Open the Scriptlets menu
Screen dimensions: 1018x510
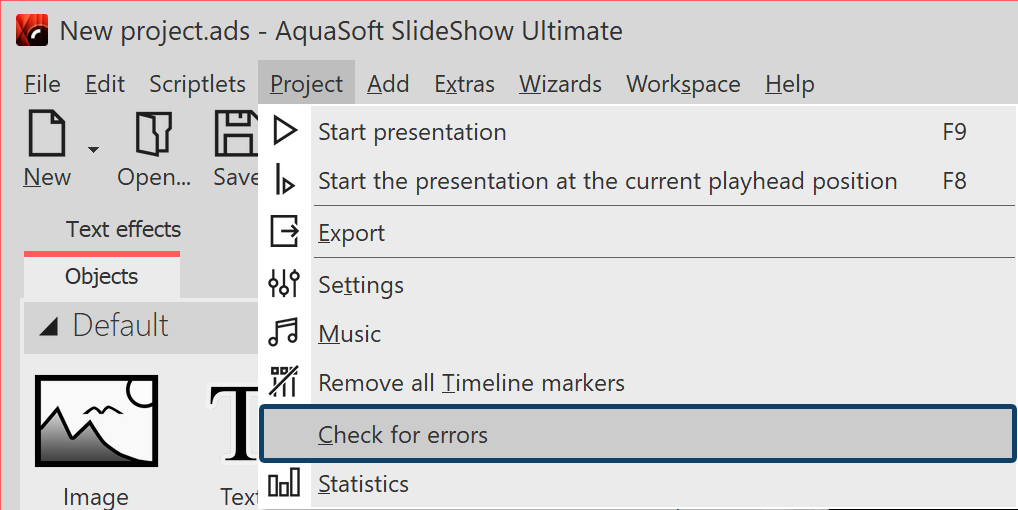click(197, 84)
